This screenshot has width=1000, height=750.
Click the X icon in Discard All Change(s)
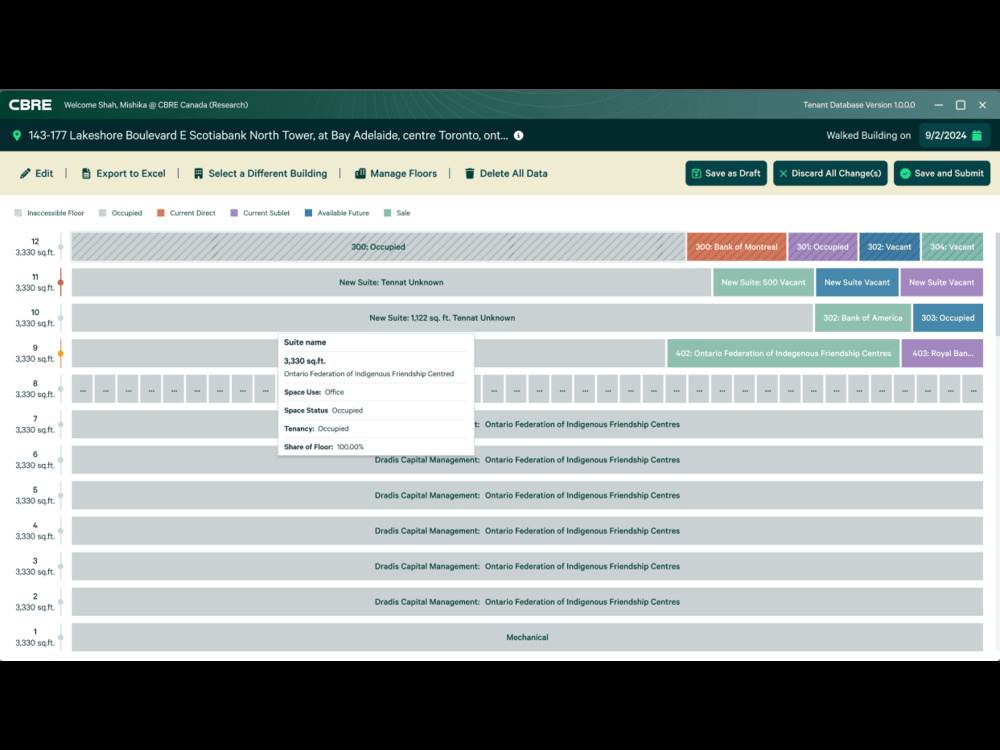[783, 173]
